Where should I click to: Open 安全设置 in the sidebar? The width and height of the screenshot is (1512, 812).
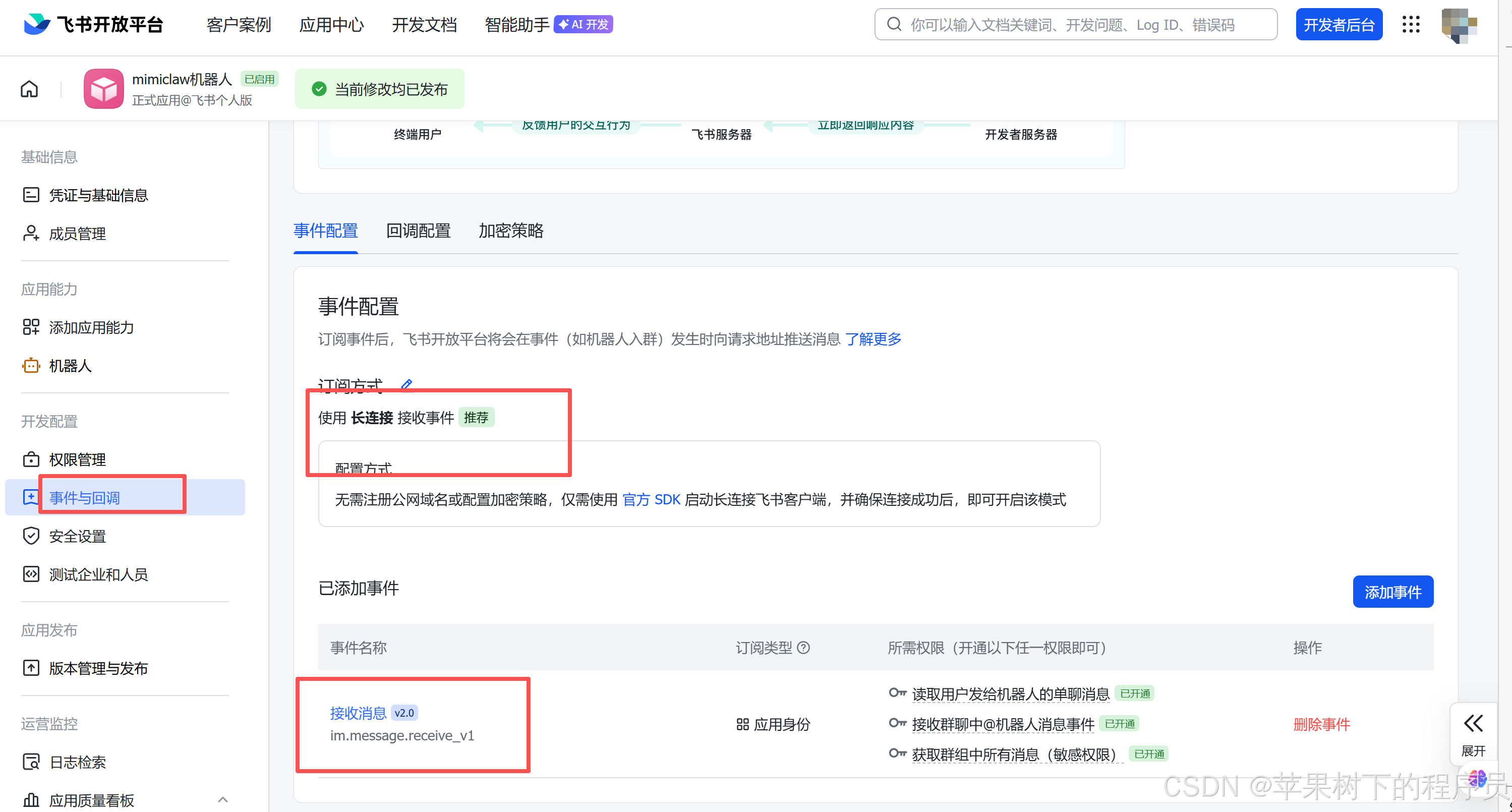[78, 536]
